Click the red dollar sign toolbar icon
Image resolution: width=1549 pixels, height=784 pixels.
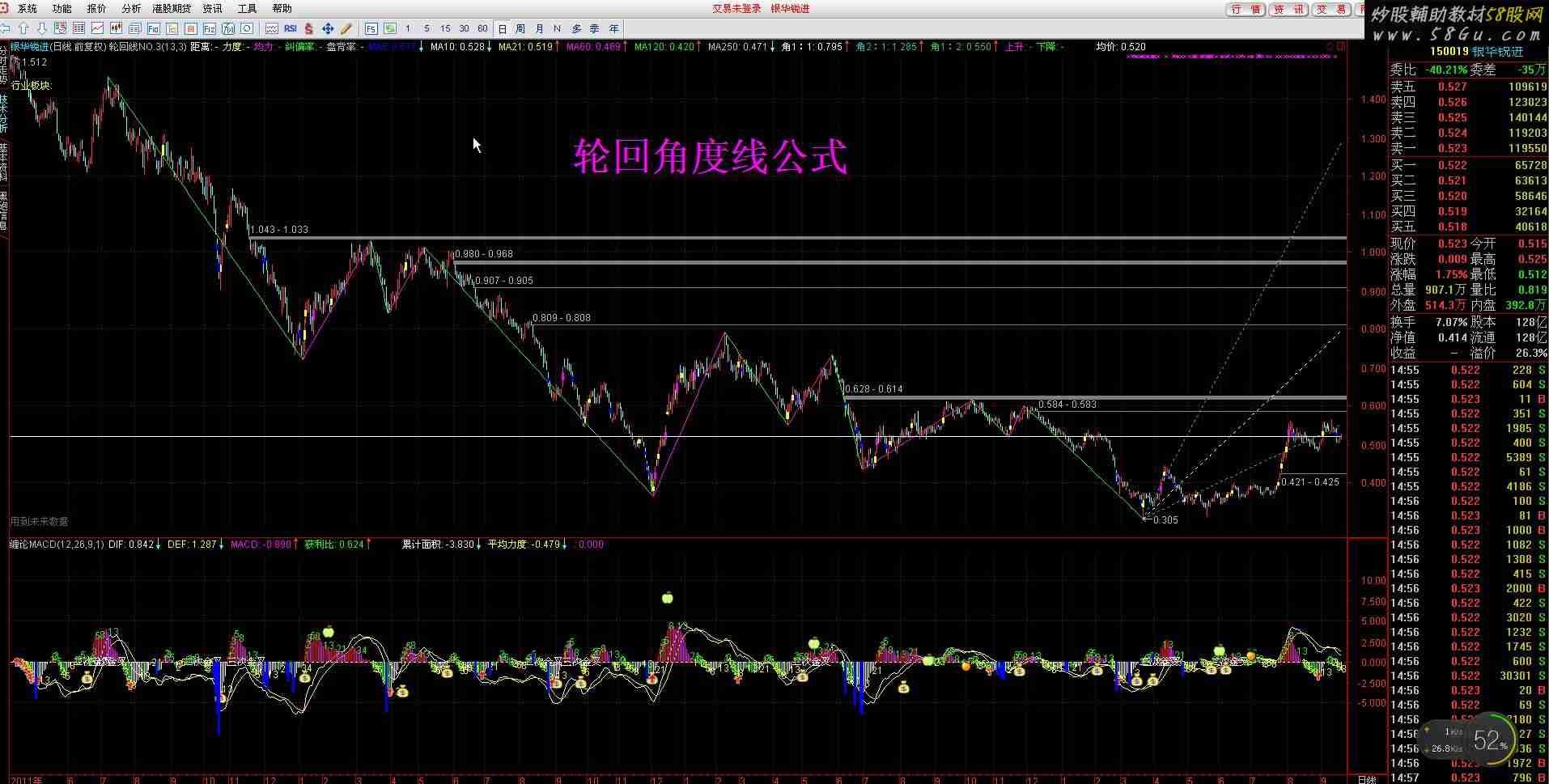pos(309,28)
